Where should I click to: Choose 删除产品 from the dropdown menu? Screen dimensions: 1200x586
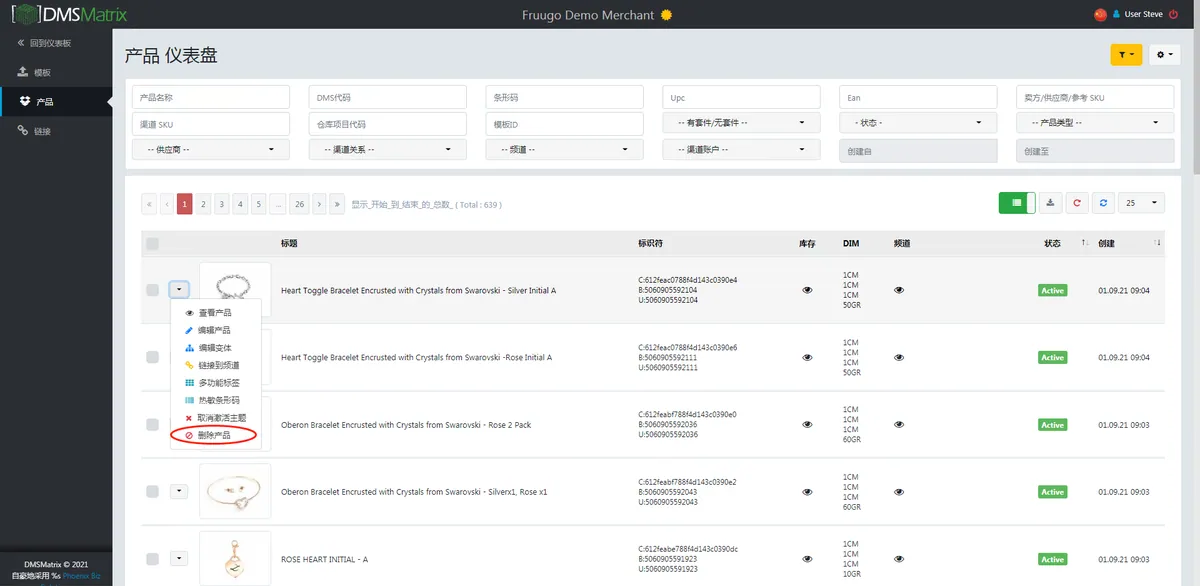pos(215,435)
